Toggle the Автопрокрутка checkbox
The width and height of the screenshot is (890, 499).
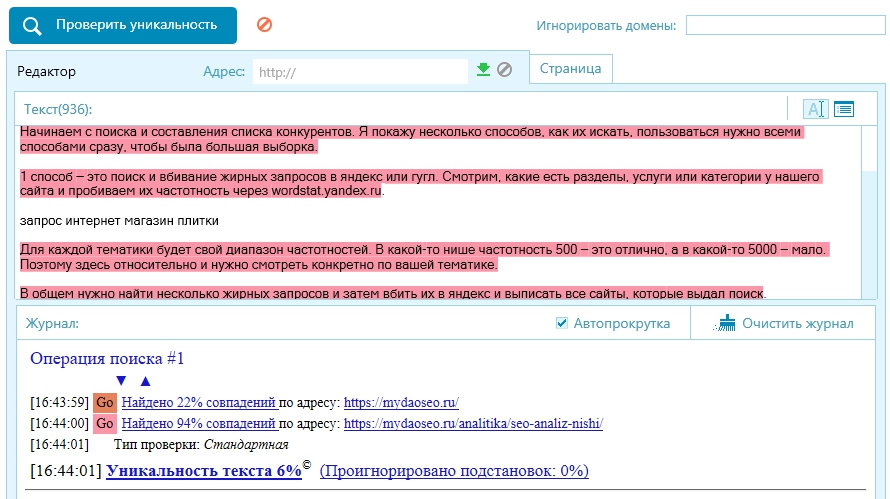[561, 323]
